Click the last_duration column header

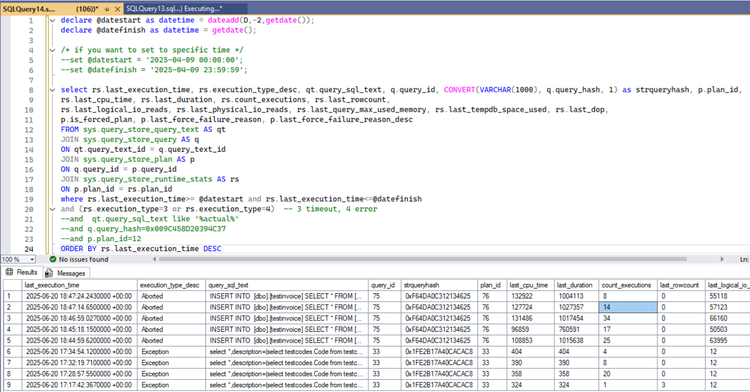(x=576, y=285)
